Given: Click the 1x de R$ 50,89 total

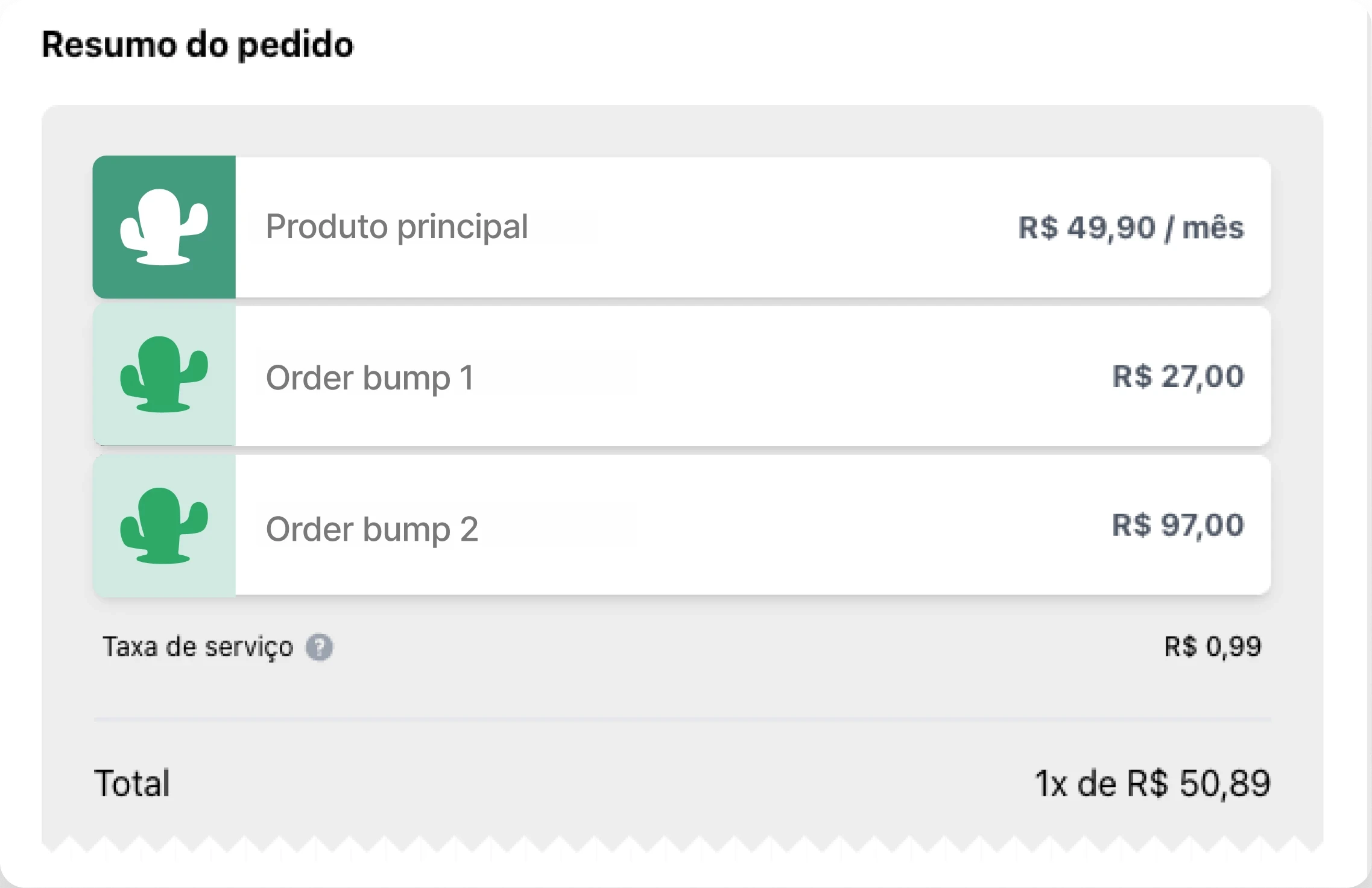Looking at the screenshot, I should 1152,783.
